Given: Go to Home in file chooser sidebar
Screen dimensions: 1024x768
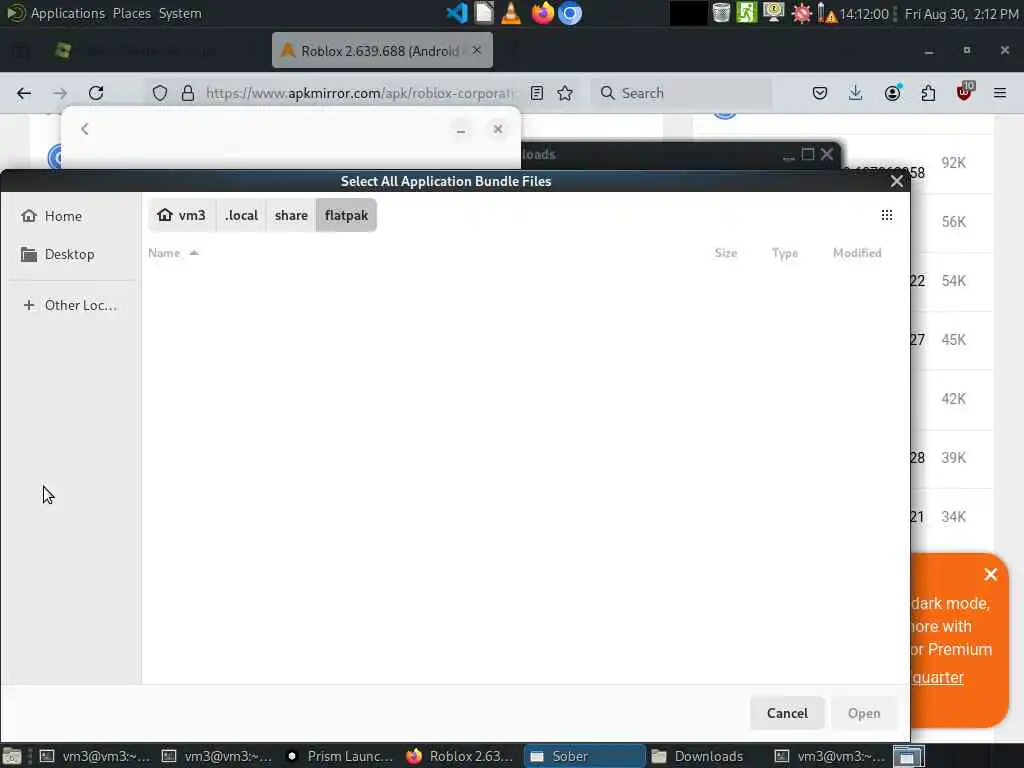Looking at the screenshot, I should tap(72, 216).
